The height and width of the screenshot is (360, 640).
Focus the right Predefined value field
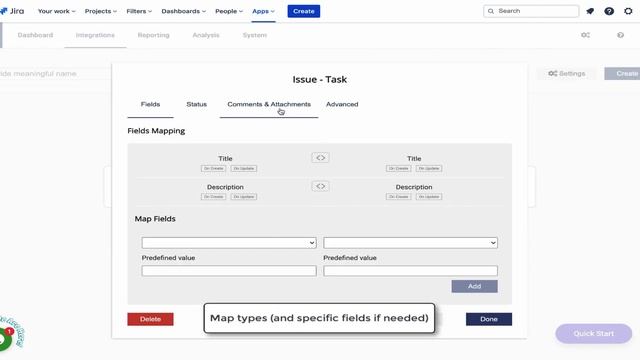[410, 271]
